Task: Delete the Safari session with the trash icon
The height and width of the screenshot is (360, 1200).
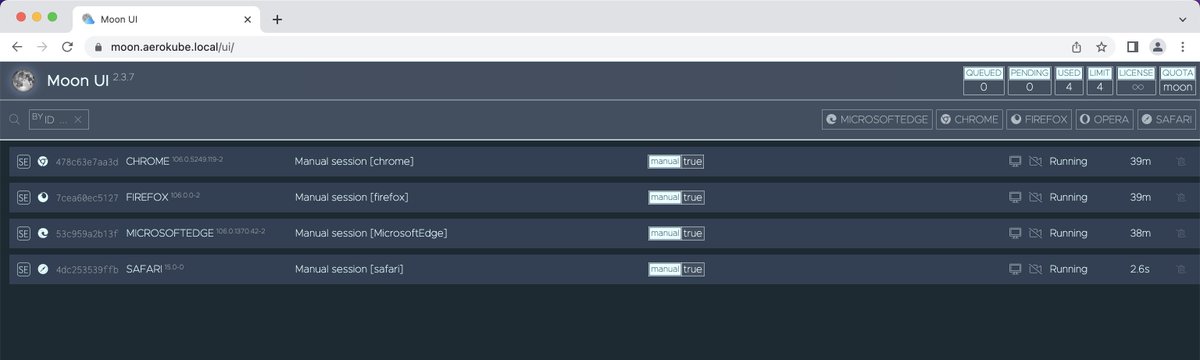Action: pos(1181,269)
